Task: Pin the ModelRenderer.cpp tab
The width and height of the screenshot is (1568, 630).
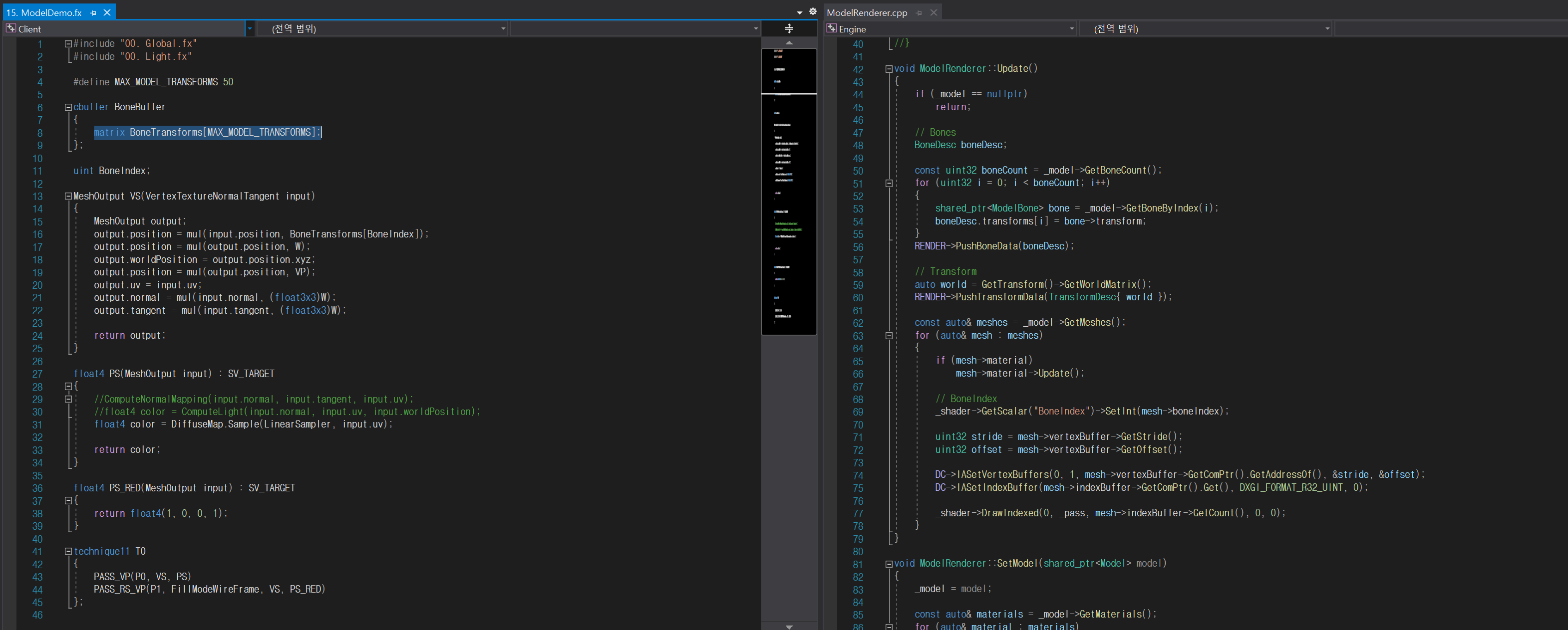Action: point(919,13)
